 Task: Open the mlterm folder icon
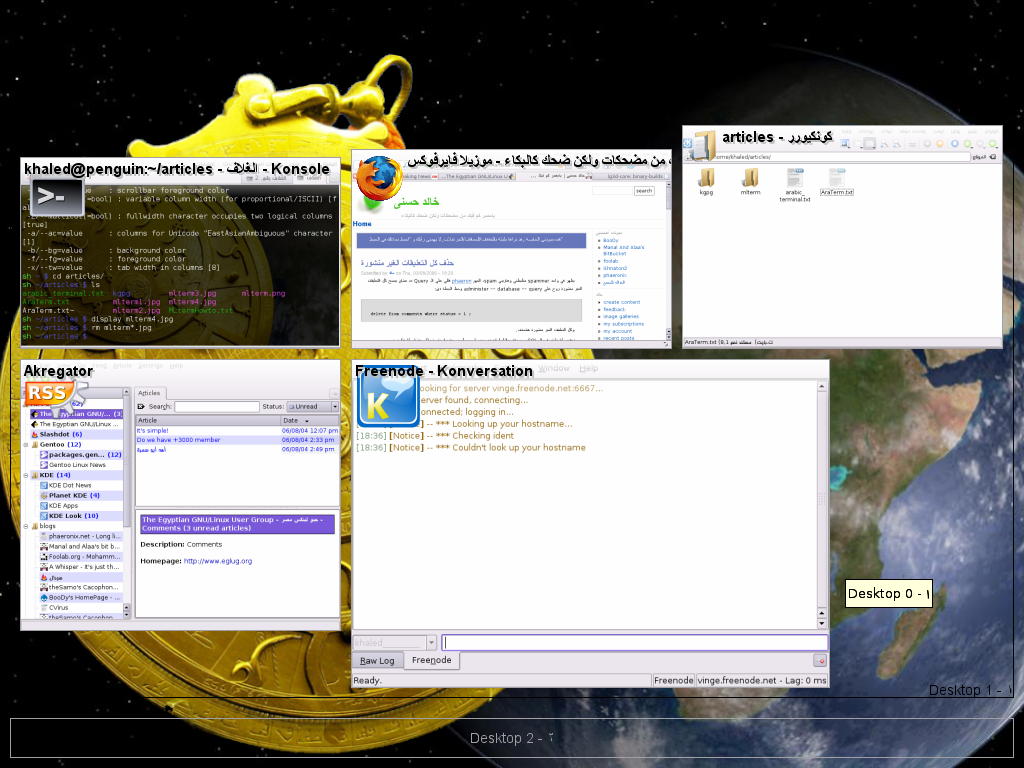(x=750, y=180)
